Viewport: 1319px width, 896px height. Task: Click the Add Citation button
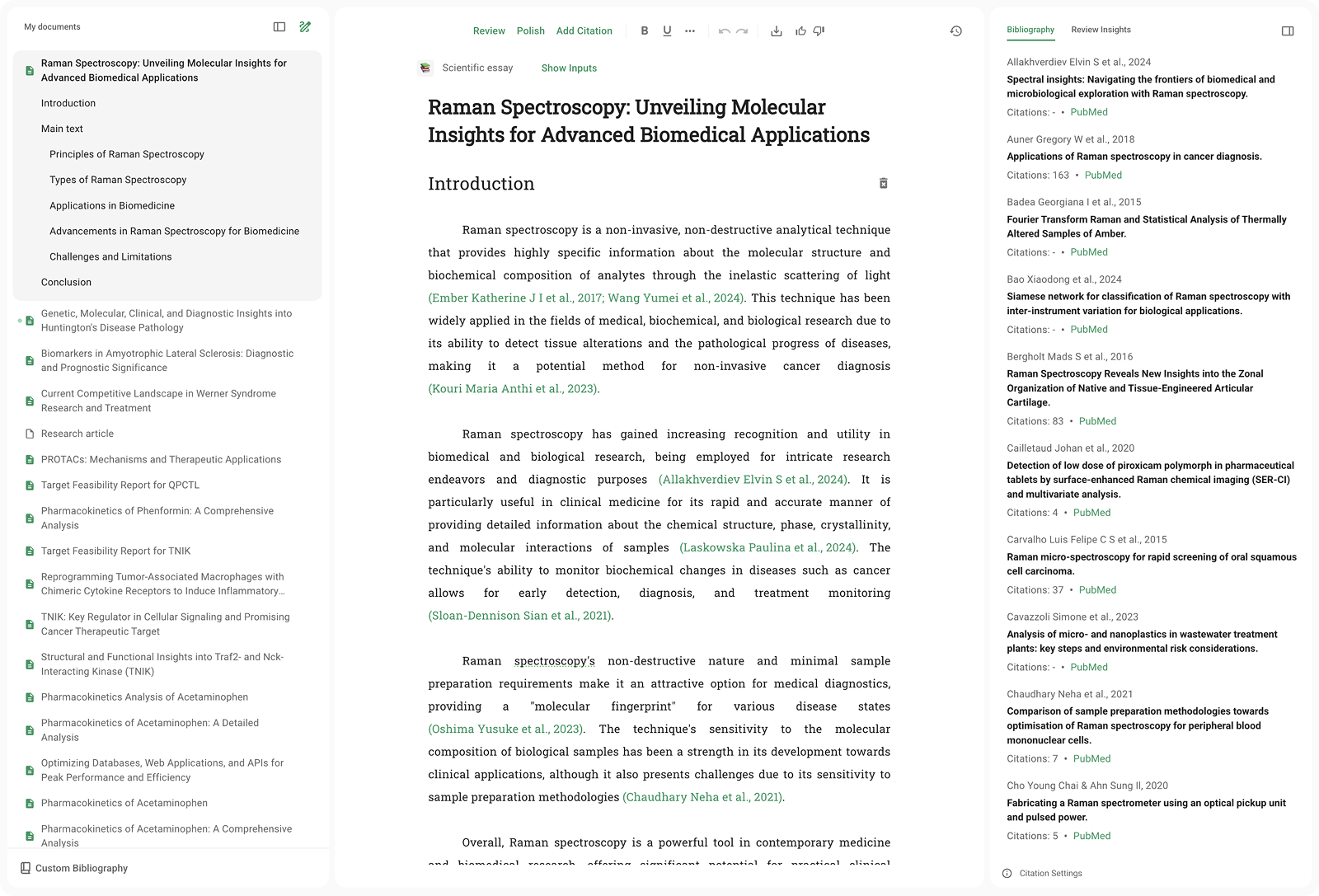pyautogui.click(x=584, y=31)
